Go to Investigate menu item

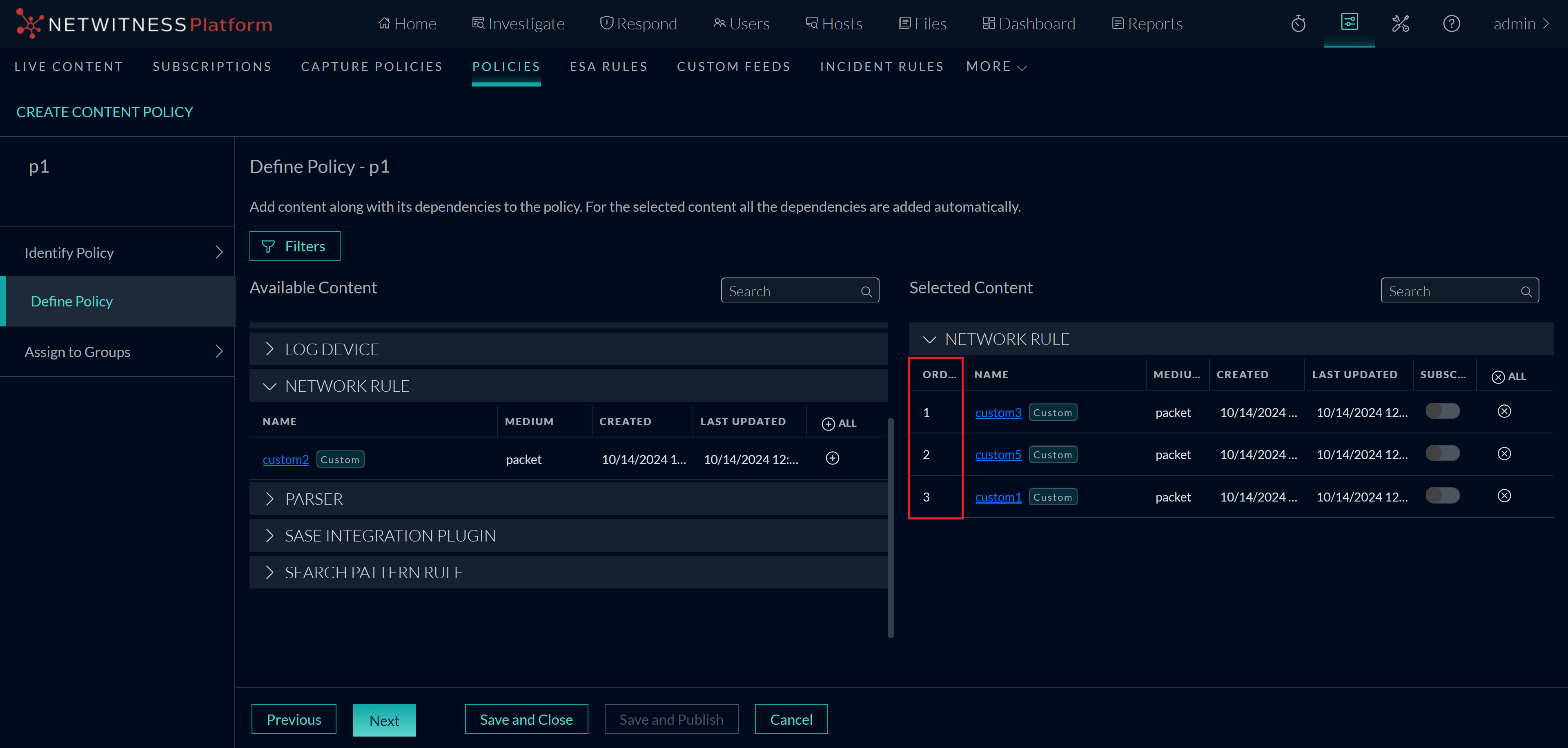[x=518, y=24]
